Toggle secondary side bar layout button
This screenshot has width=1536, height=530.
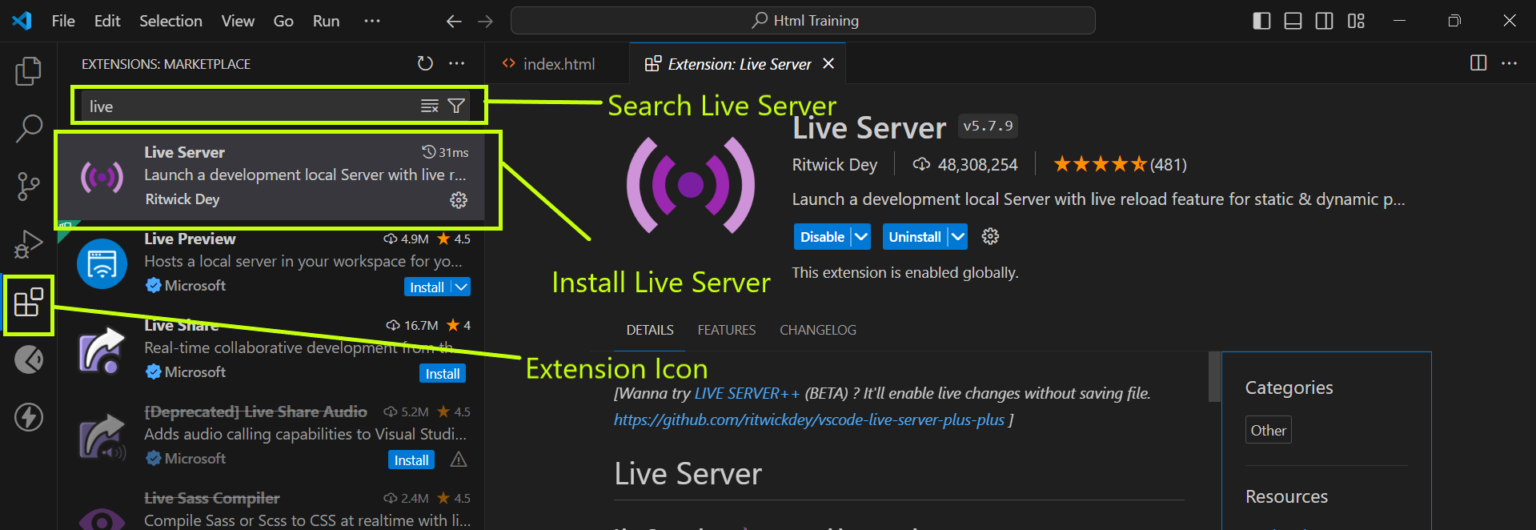tap(1324, 21)
